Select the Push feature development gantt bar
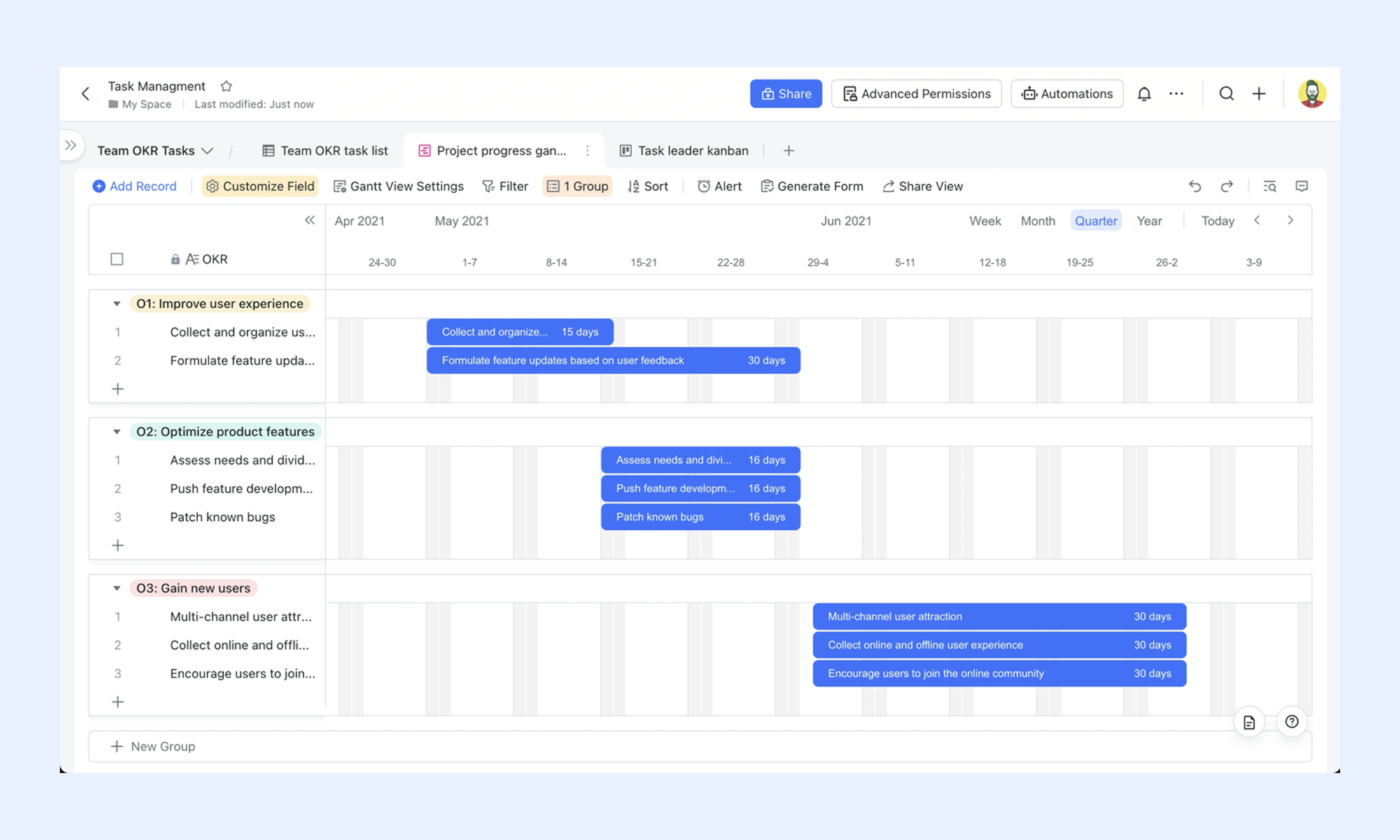This screenshot has width=1400, height=840. click(701, 489)
